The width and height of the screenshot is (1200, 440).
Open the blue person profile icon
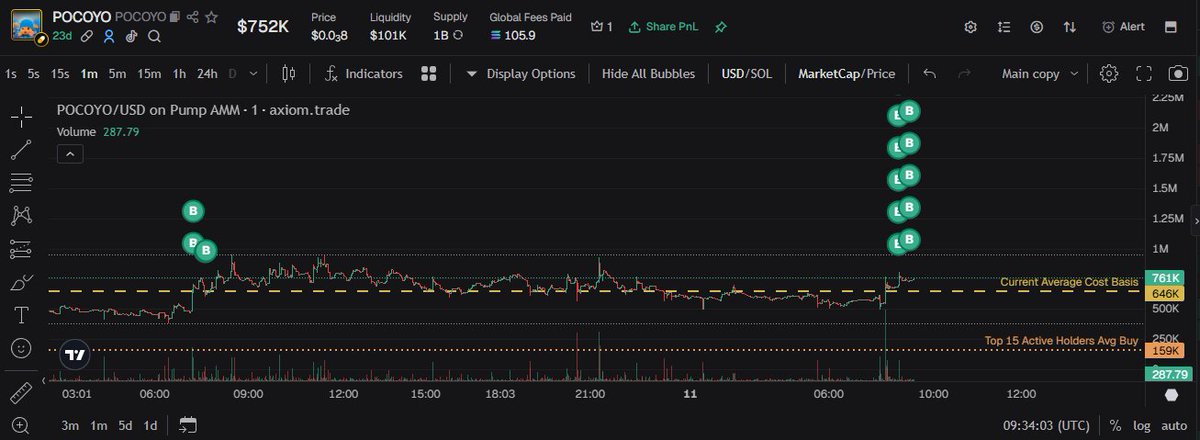click(x=109, y=36)
